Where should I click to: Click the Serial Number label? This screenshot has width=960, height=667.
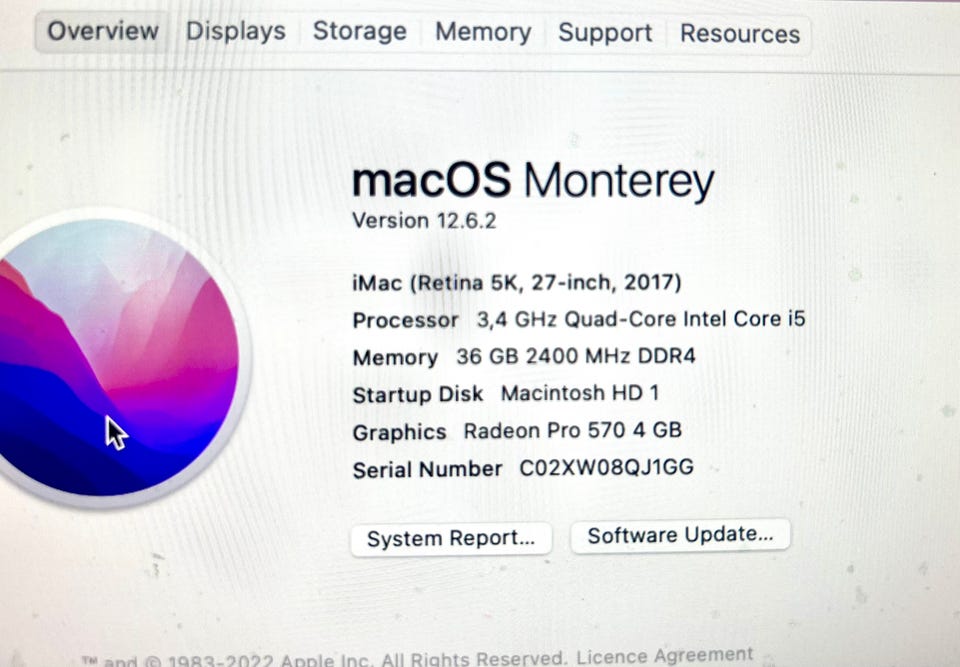coord(427,469)
